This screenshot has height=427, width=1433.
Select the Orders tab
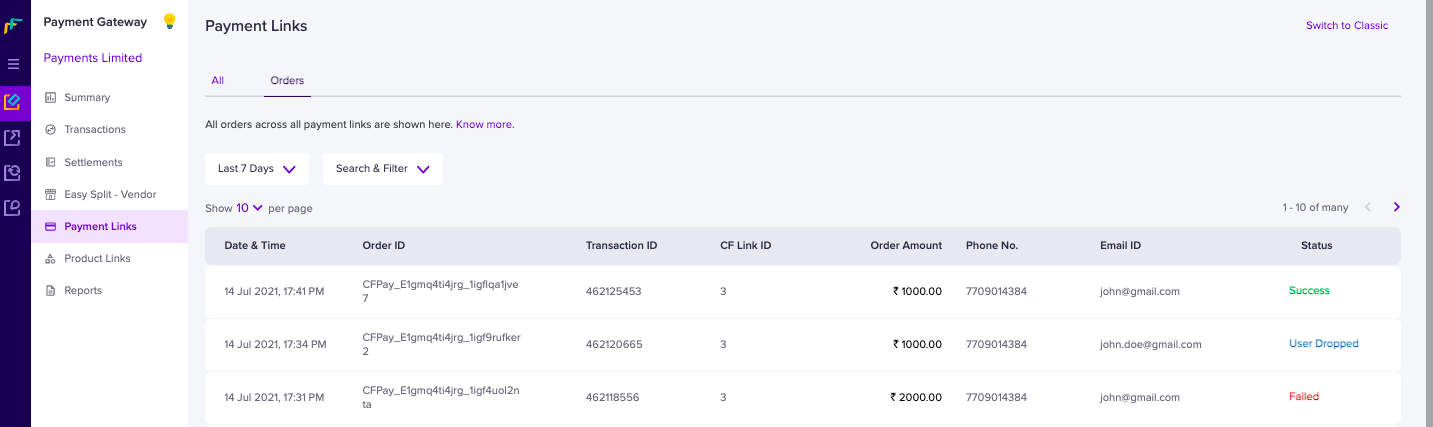[287, 80]
